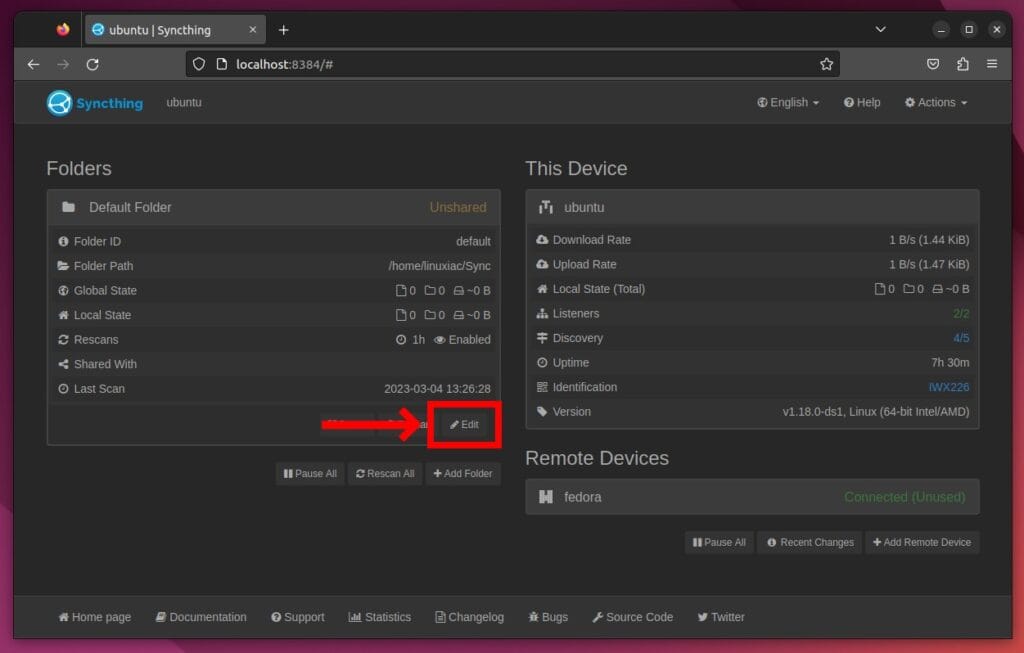
Task: Click the Identification QR icon
Action: [x=542, y=387]
